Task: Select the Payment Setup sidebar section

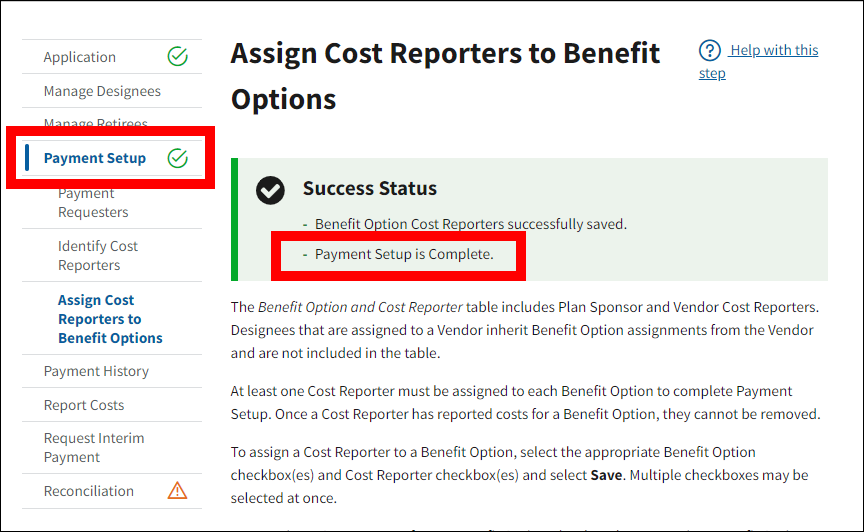Action: 95,158
